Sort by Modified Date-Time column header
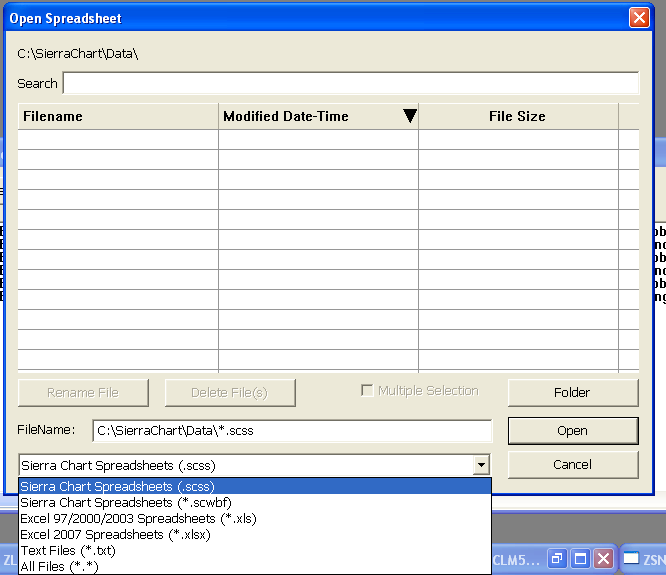 pos(318,116)
